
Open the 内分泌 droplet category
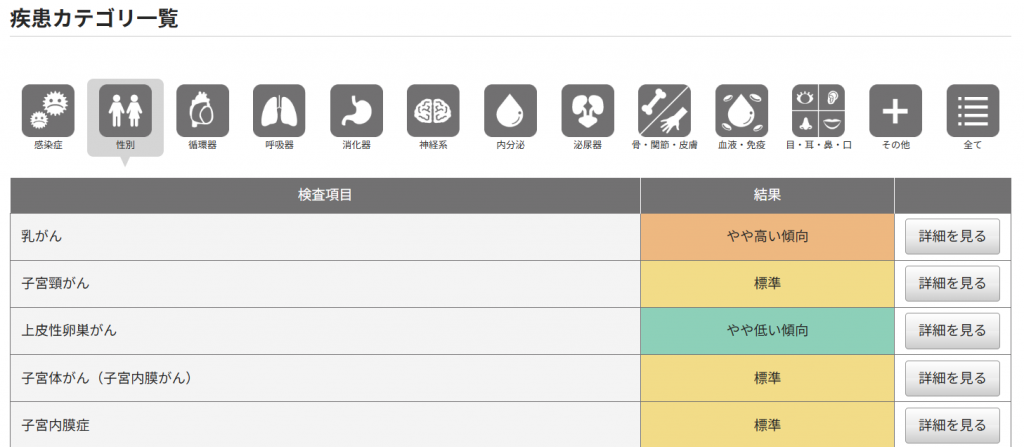(x=510, y=111)
